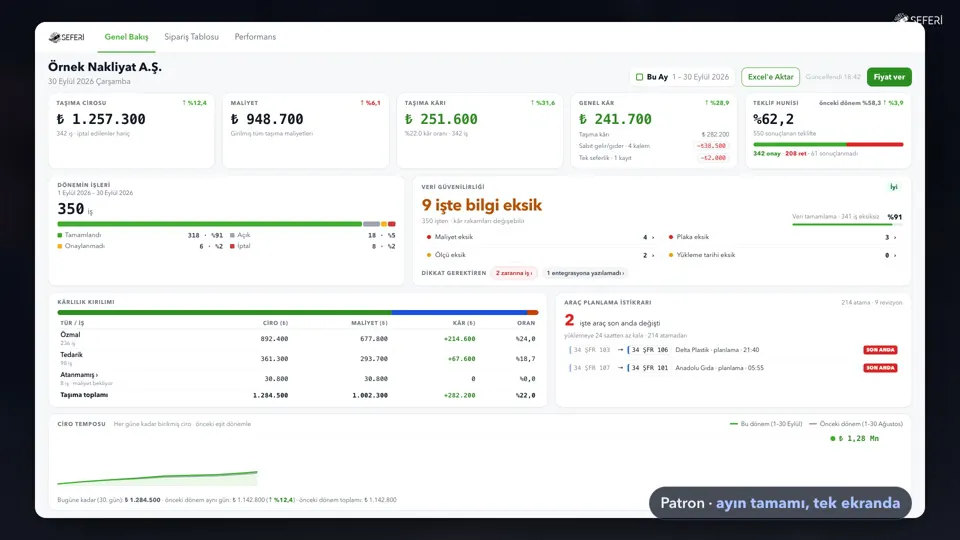The height and width of the screenshot is (540, 960).
Task: Click the yellow dot beside Ölçü eksik
Action: 429,255
